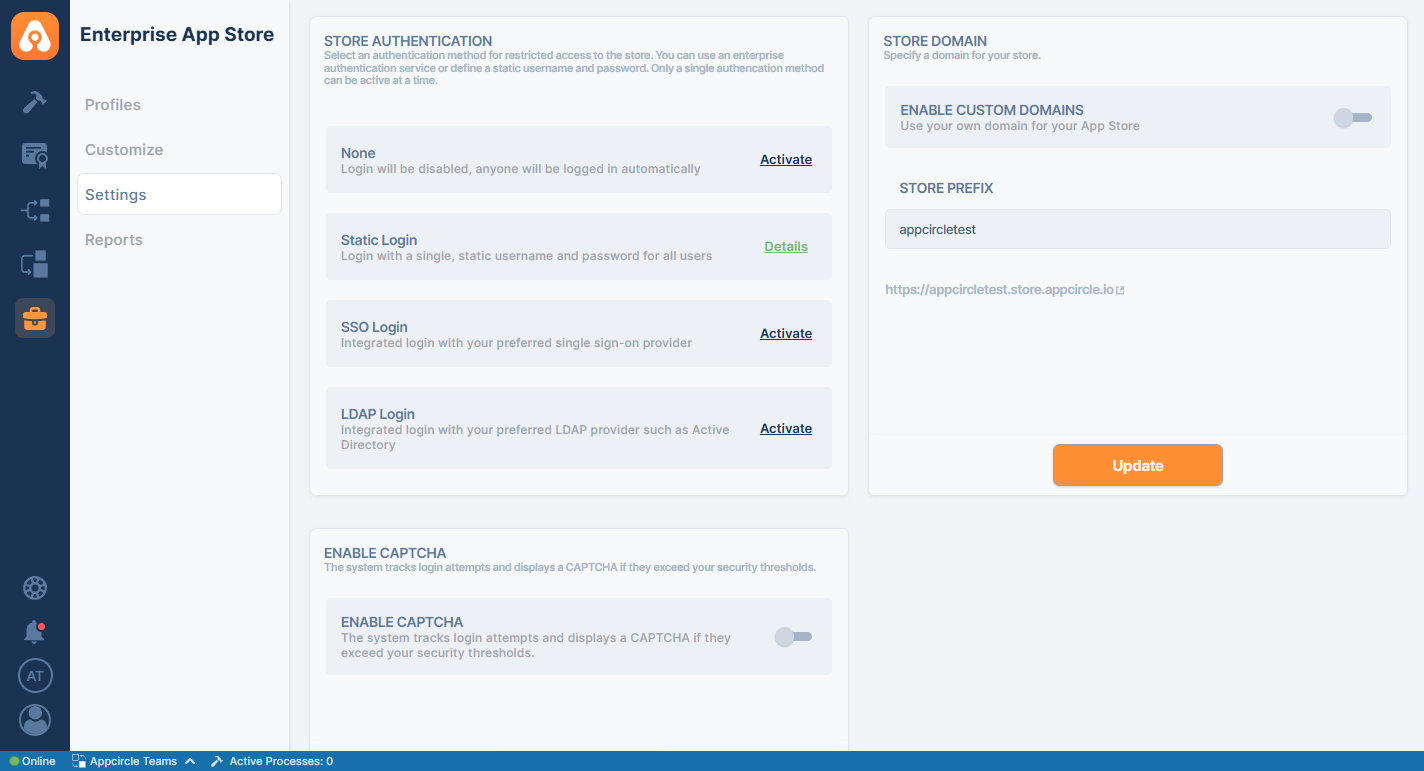1424x771 pixels.
Task: Click the STORE PREFIX label
Action: pos(946,188)
